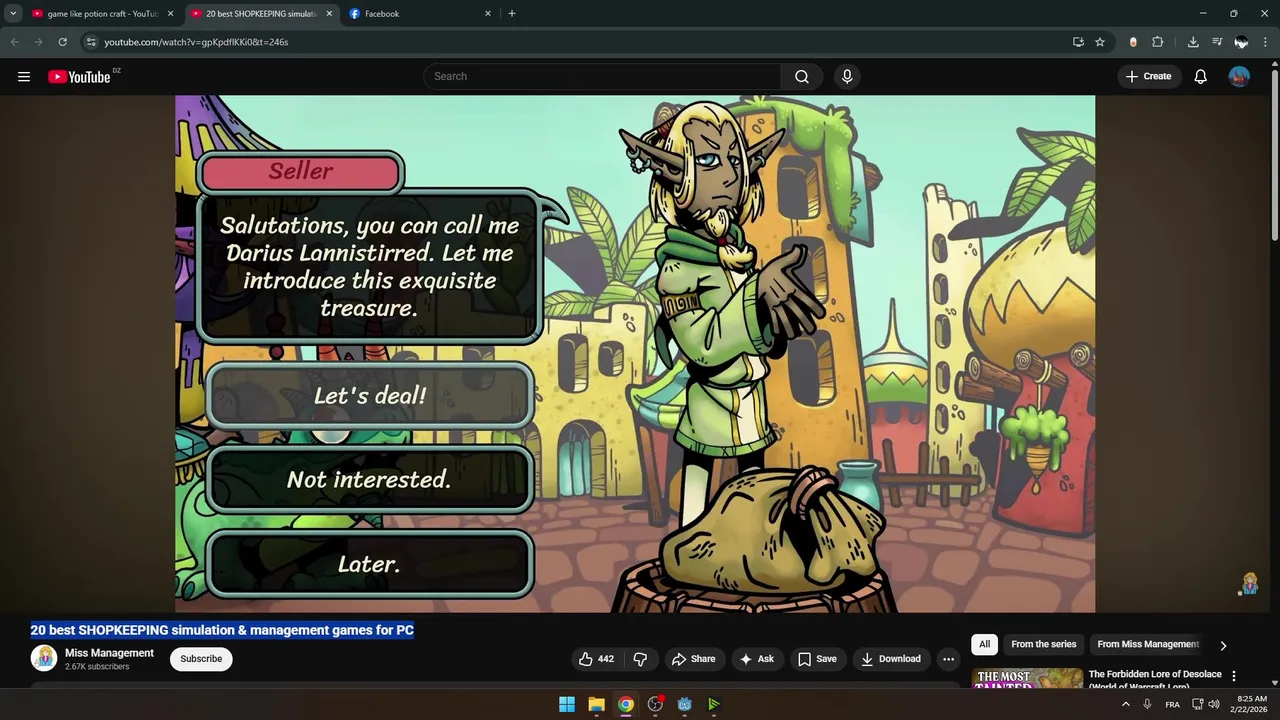Click the install app icon in address bar

pos(1078,42)
